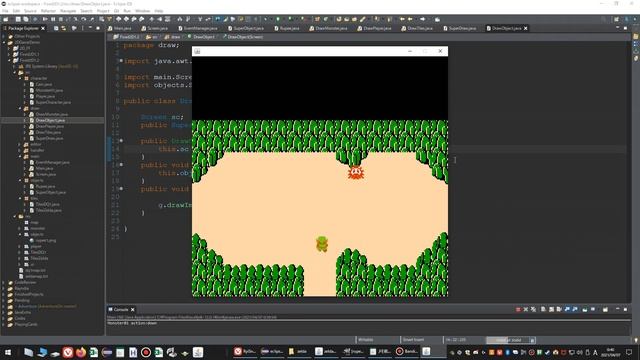Fold the method at line 19
Viewport: 640px width, 360px height.
pos(121,189)
